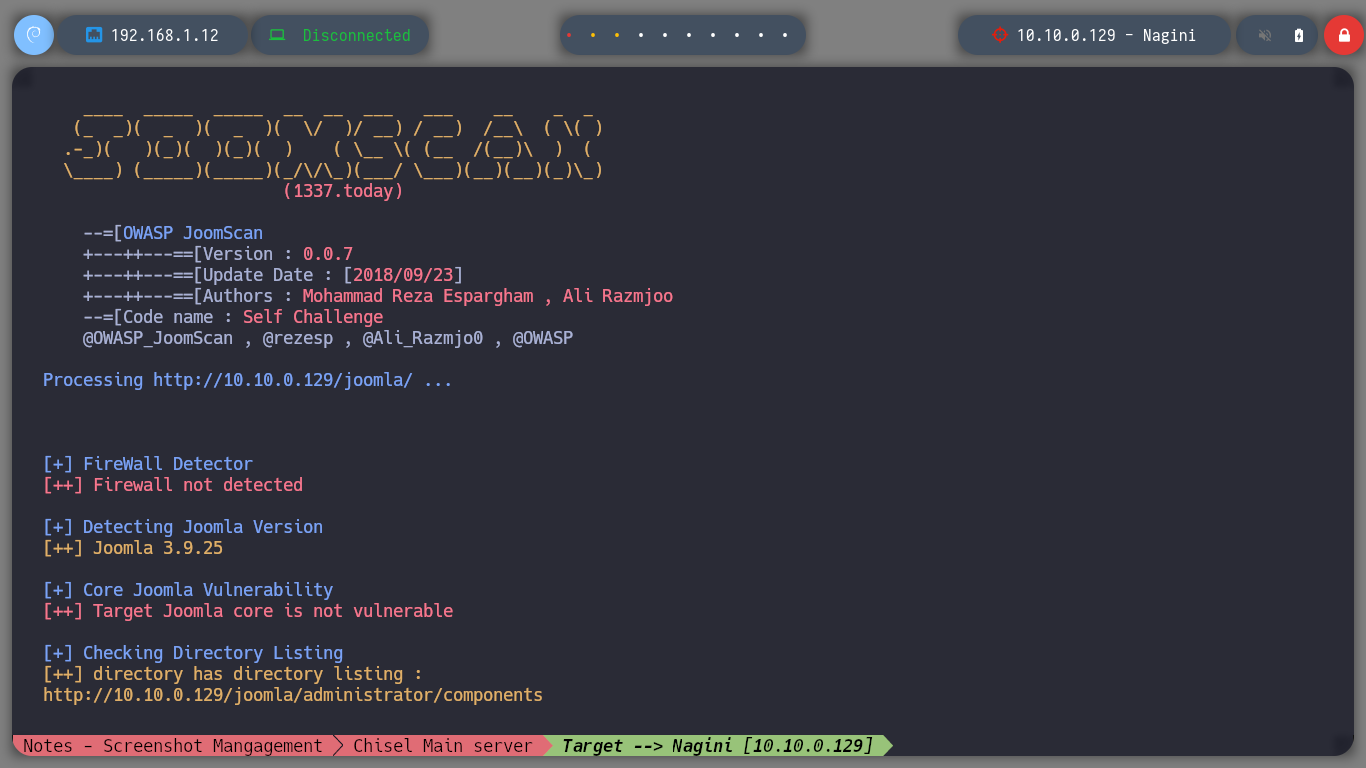Click the Disconnected VPN status label

(357, 35)
